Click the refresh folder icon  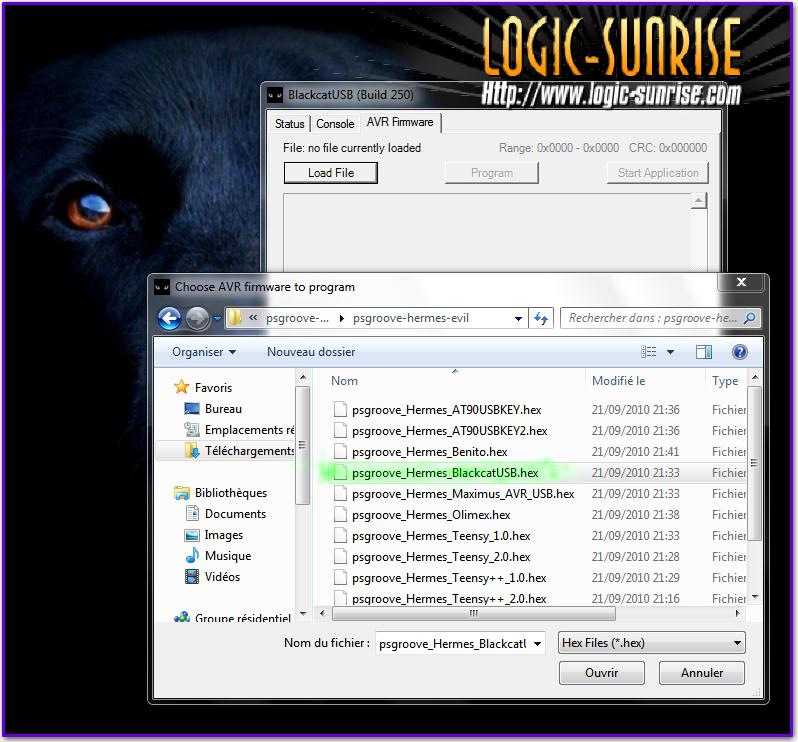(541, 318)
